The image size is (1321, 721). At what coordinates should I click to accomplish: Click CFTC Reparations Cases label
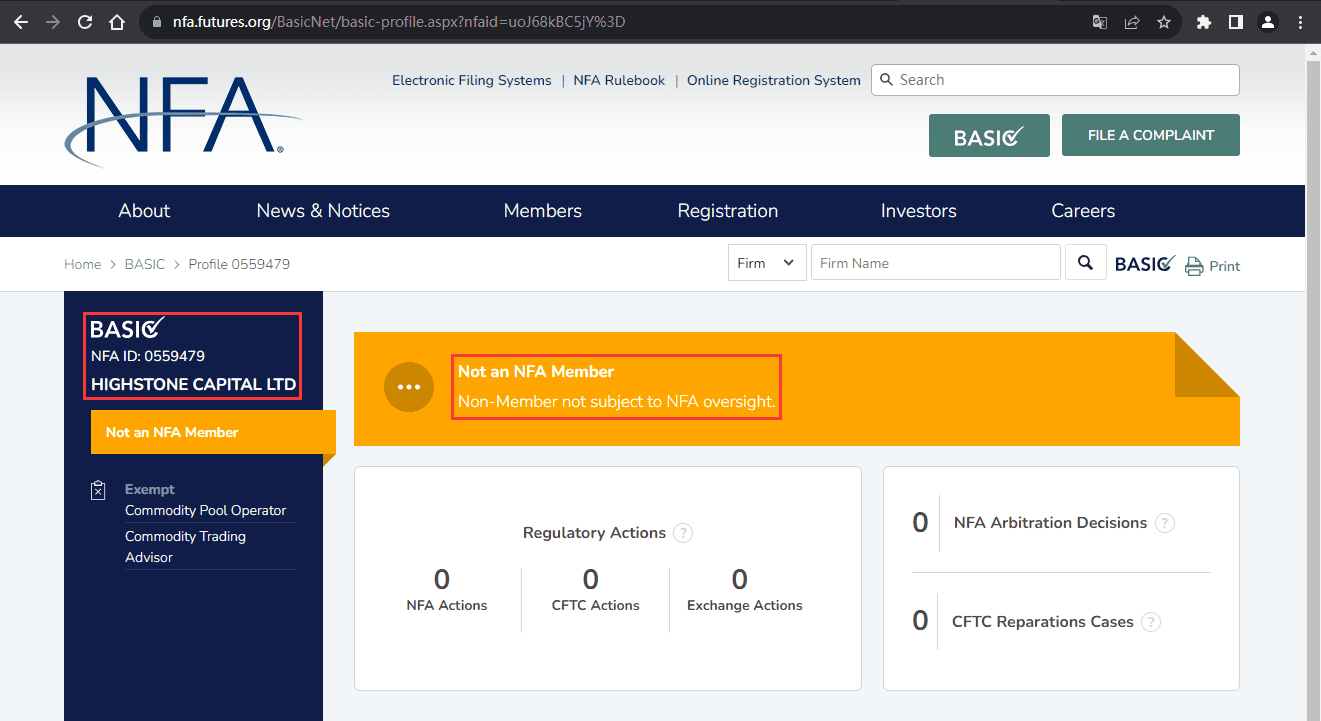1043,622
